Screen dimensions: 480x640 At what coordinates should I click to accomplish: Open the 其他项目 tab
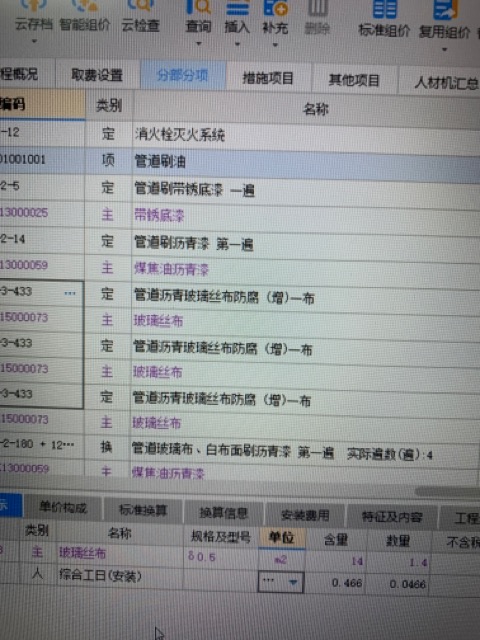pos(354,80)
